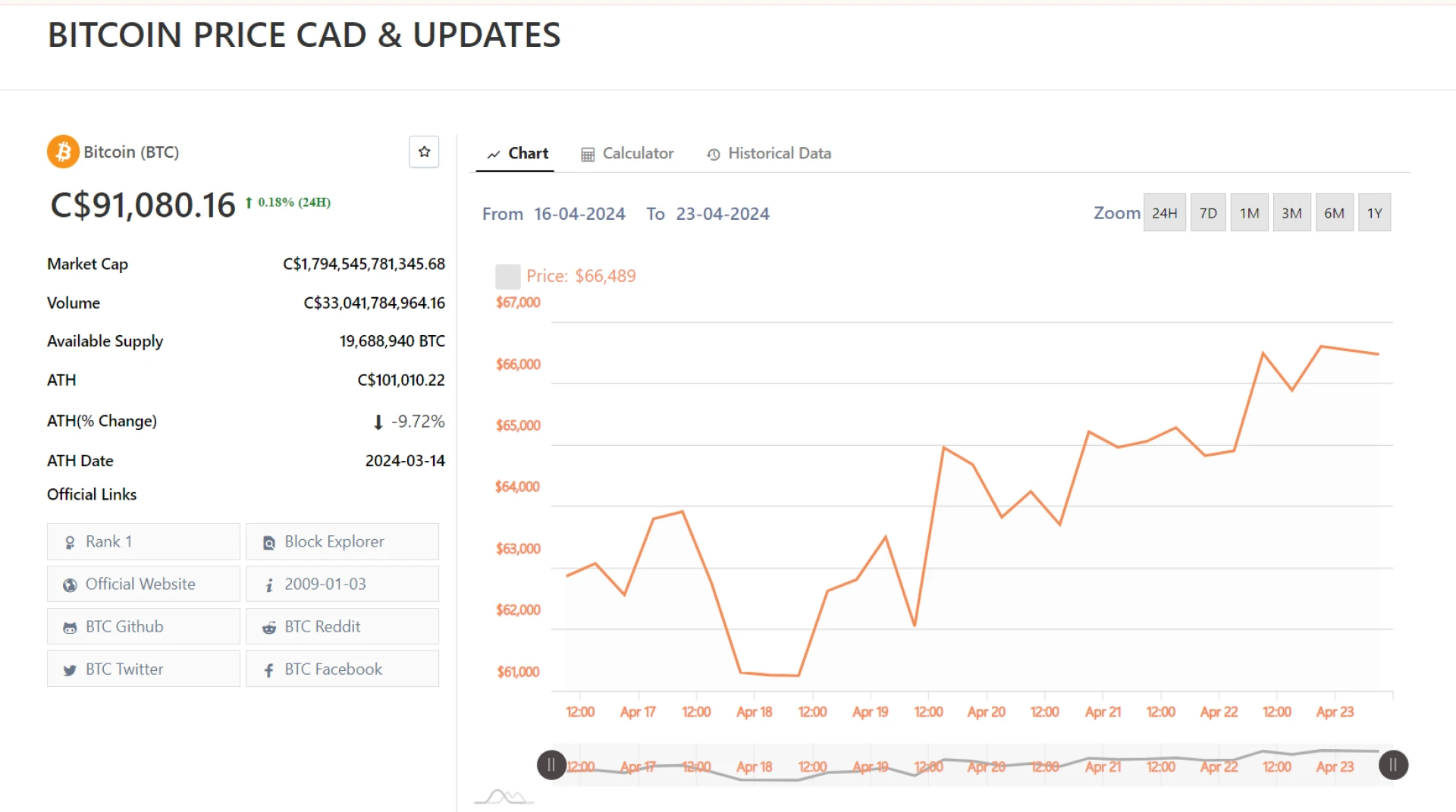Viewport: 1456px width, 812px height.
Task: Click the left pause handle on navigator
Action: [x=551, y=765]
